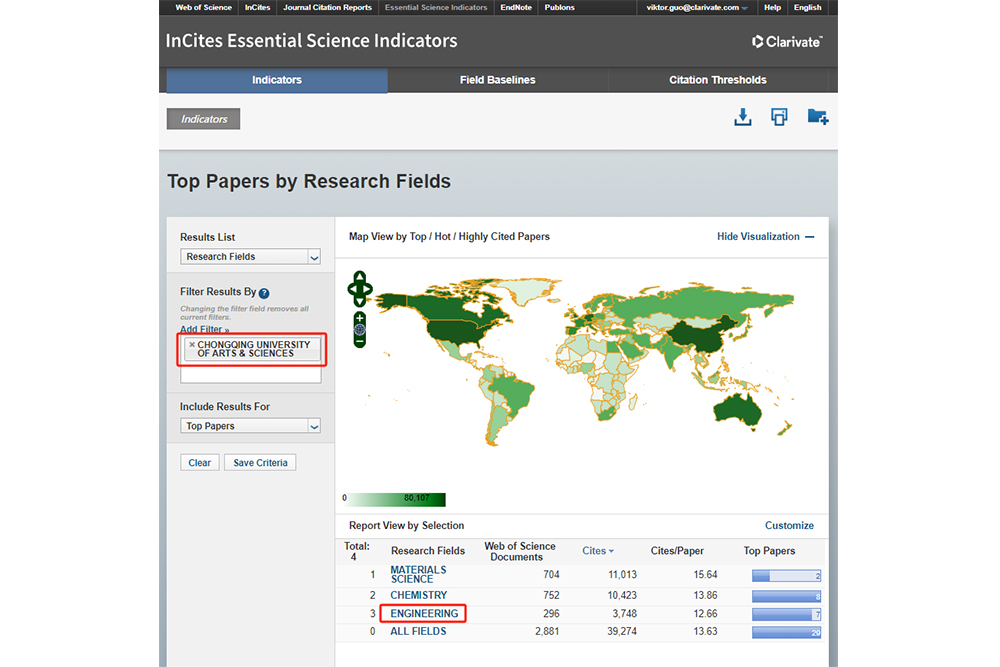The width and height of the screenshot is (1000, 667).
Task: Expand the user account email menu
Action: coord(697,7)
